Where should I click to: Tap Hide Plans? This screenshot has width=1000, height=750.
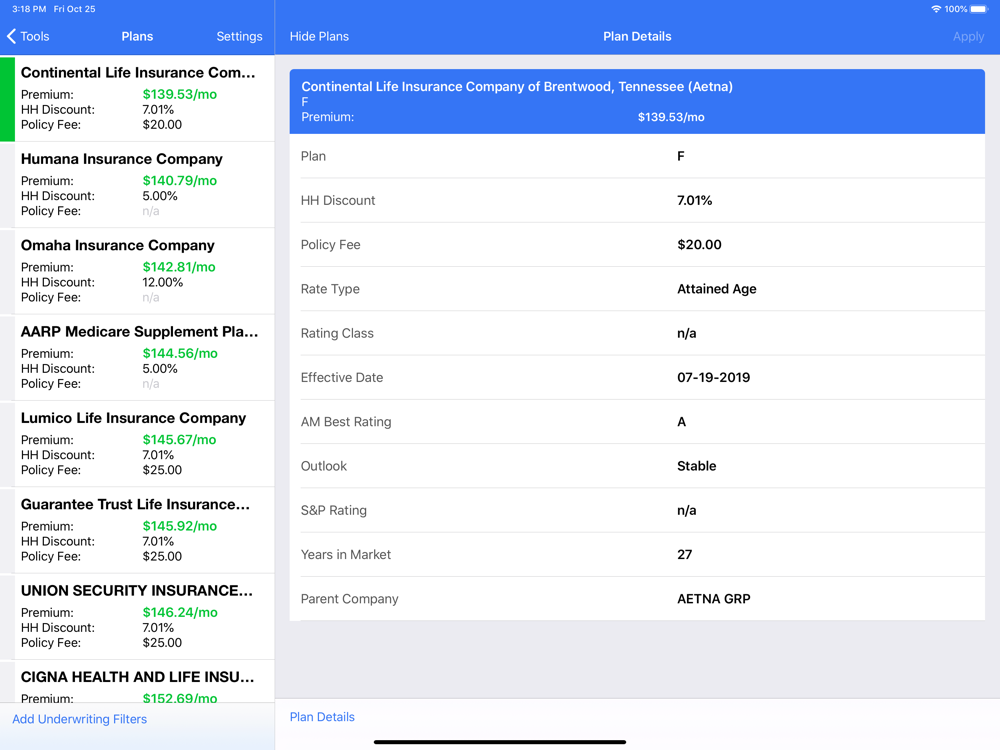click(319, 36)
